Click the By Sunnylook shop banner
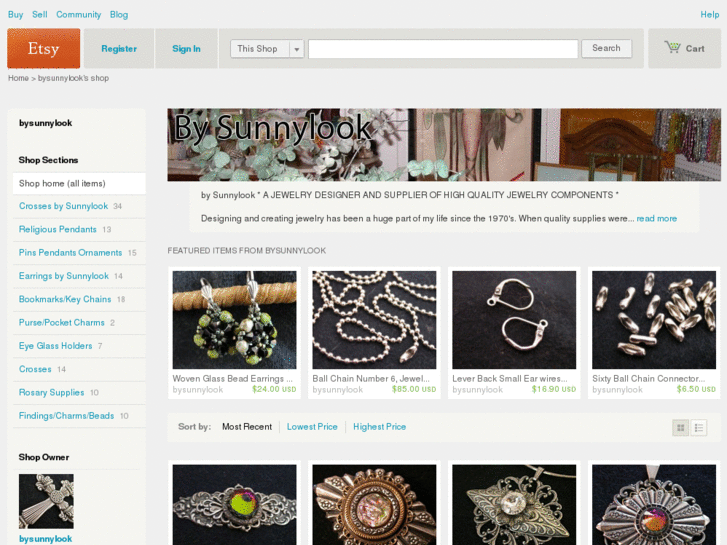727x545 pixels. [444, 145]
